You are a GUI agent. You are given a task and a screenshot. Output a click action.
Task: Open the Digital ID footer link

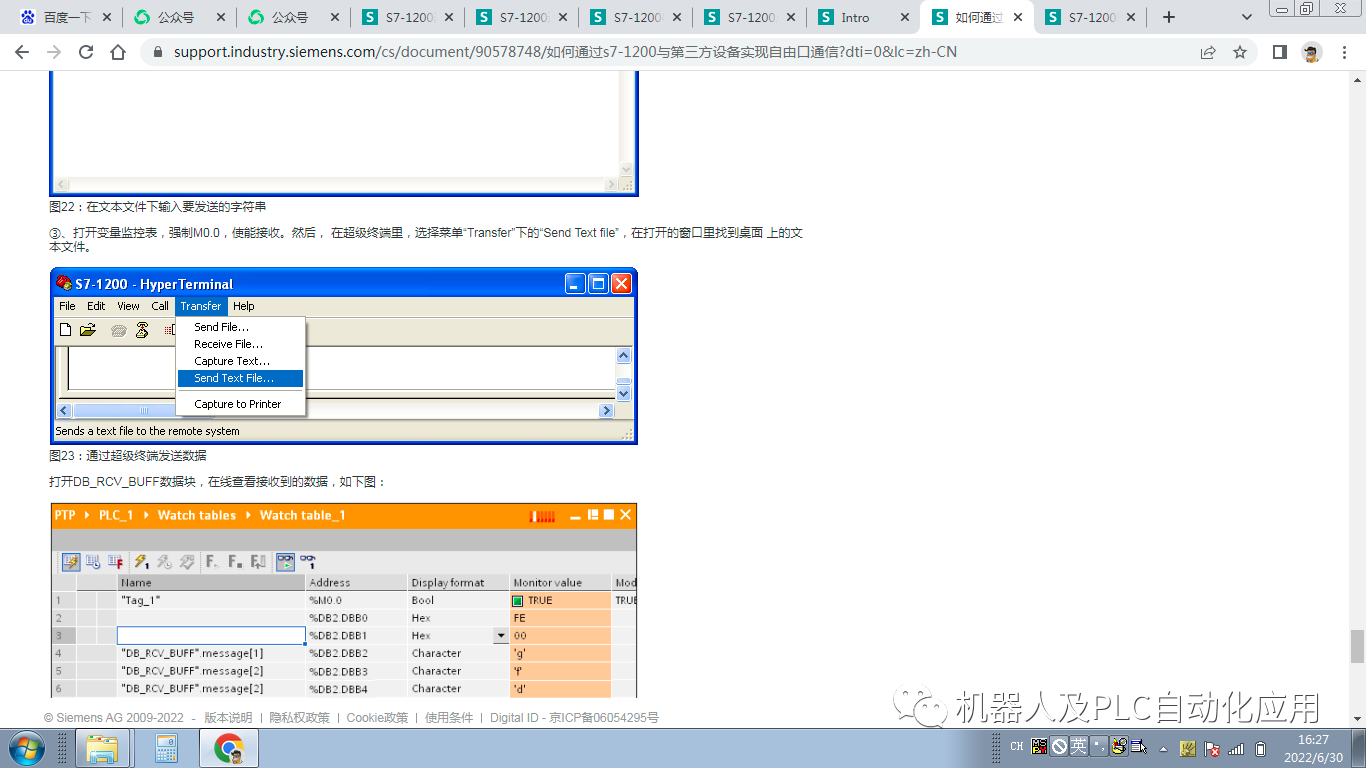tap(514, 718)
